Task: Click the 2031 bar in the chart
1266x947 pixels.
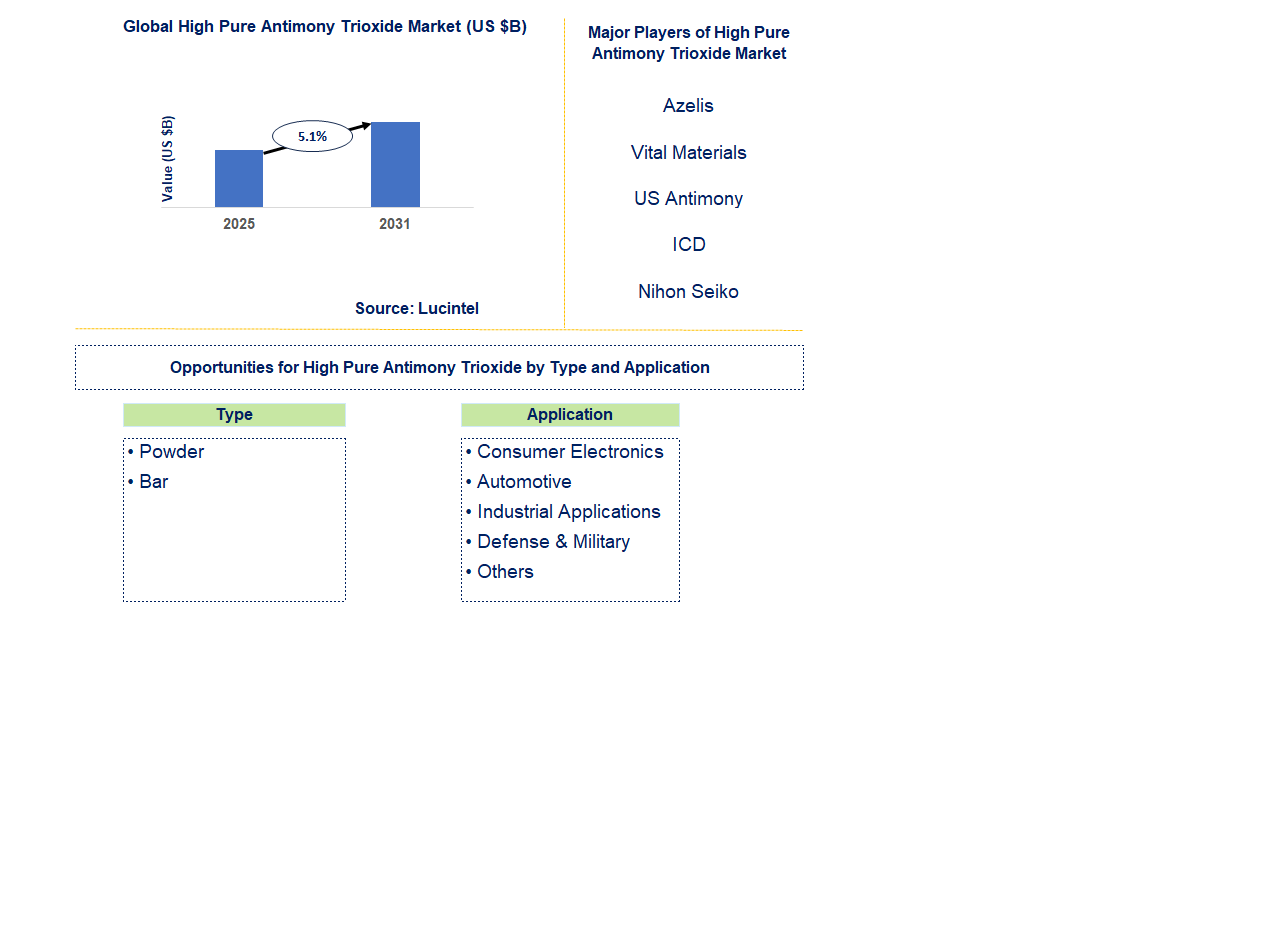Action: (x=395, y=165)
